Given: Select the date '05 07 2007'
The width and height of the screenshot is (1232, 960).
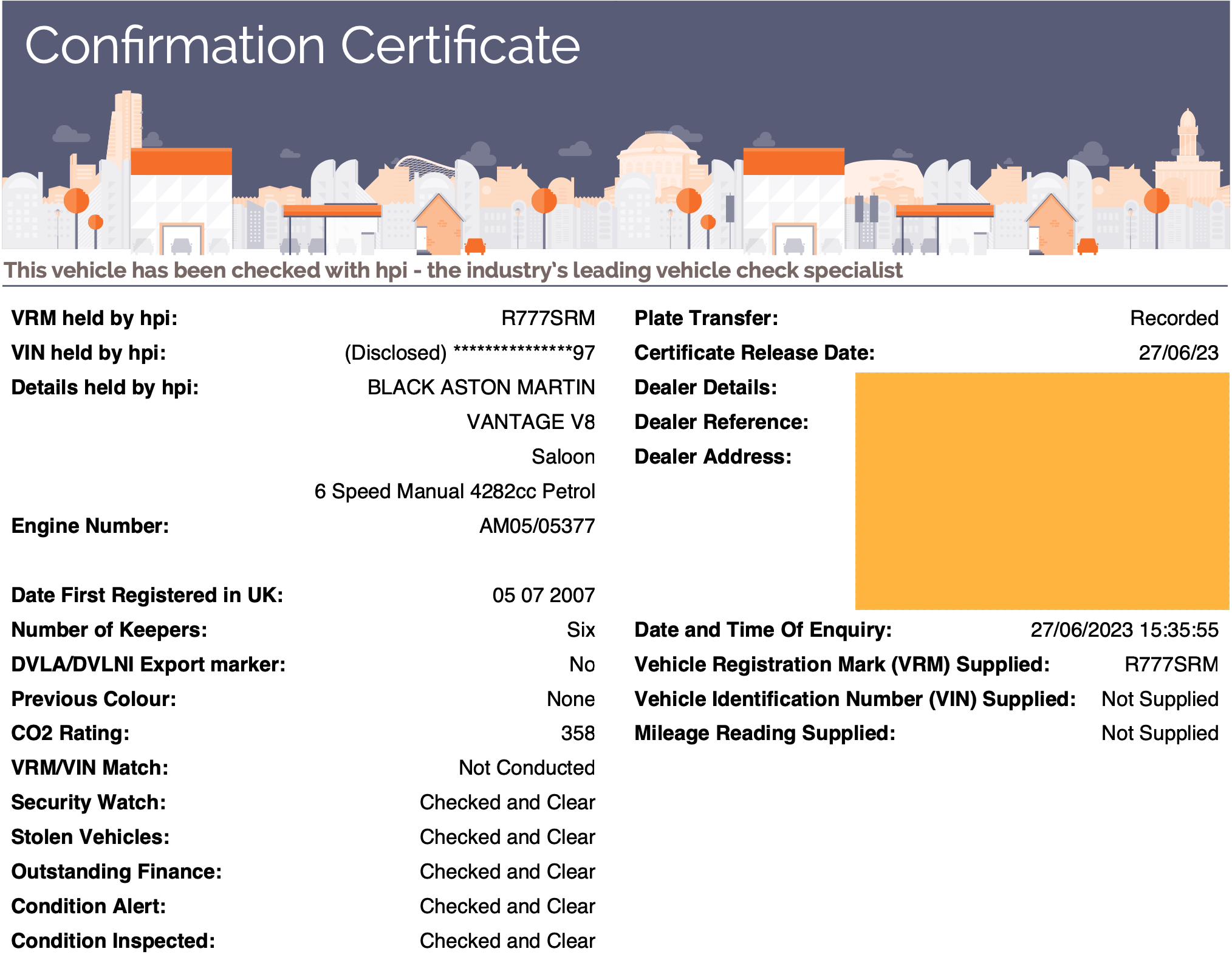Looking at the screenshot, I should 544,595.
